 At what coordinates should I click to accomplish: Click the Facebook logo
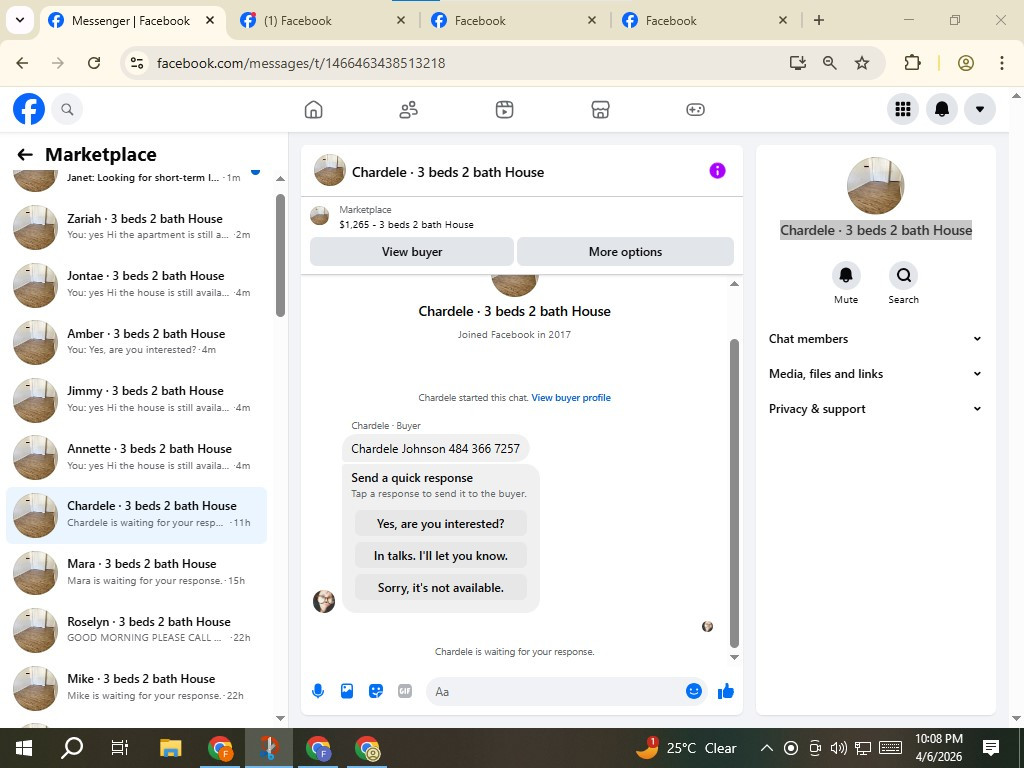click(29, 109)
